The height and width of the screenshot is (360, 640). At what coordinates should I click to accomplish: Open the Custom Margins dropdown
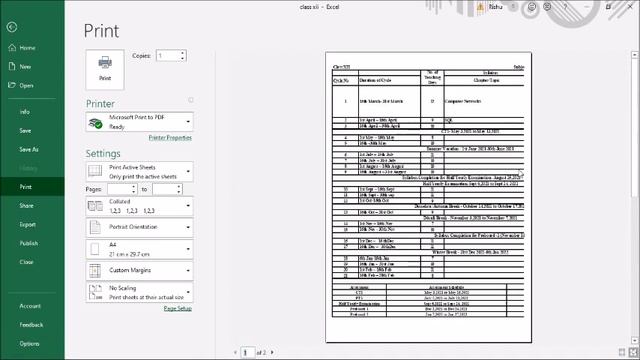[140, 271]
